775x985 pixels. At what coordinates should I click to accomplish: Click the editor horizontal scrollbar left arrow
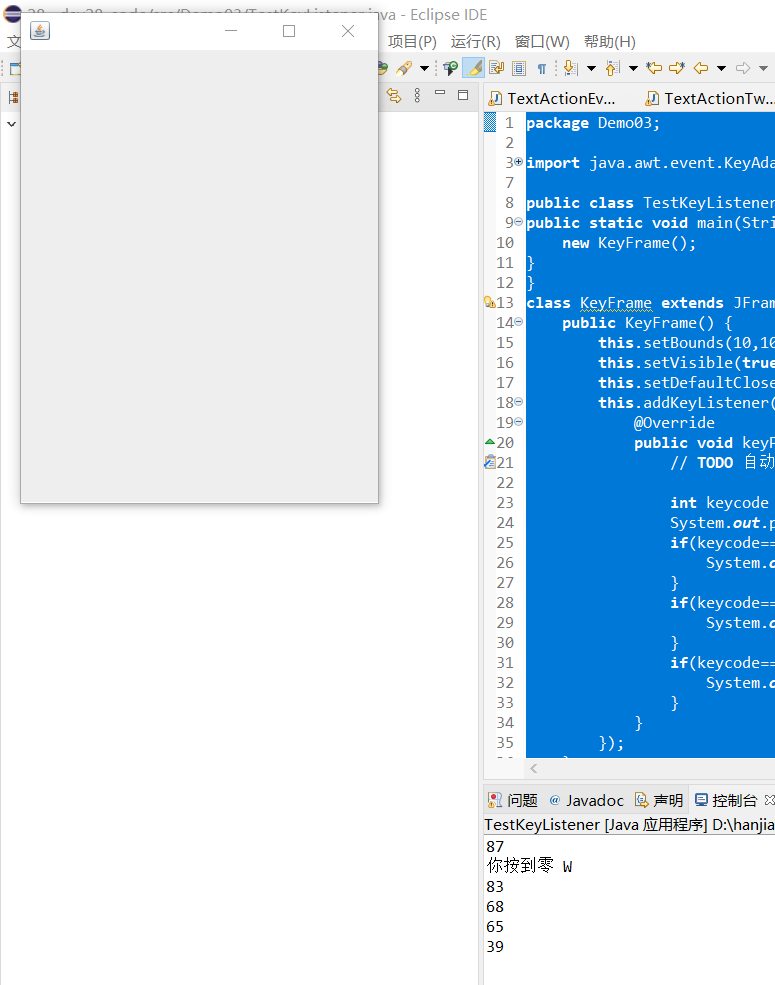point(533,768)
